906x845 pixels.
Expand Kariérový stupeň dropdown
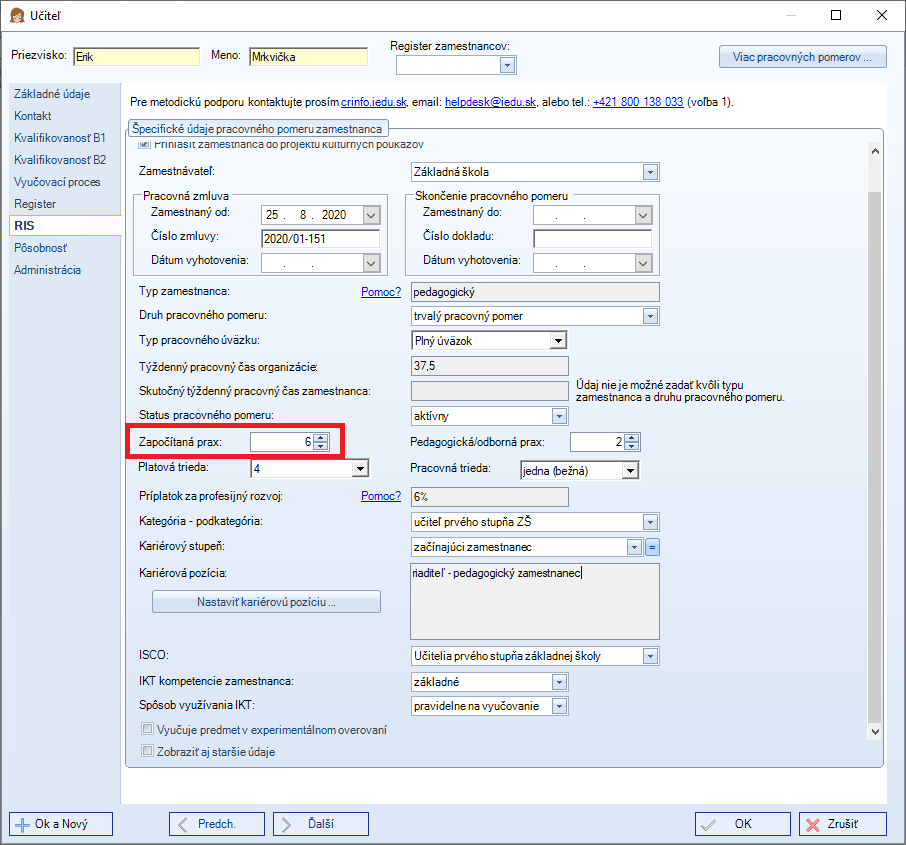pos(634,547)
